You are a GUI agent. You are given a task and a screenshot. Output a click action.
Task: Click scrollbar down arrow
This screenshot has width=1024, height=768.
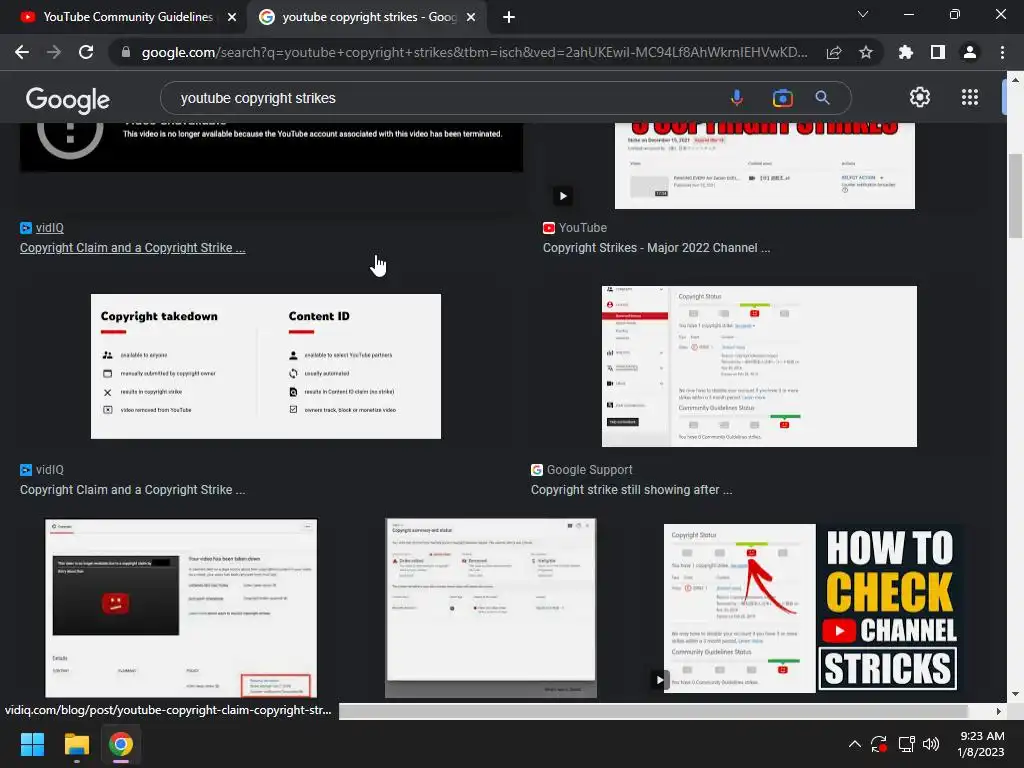pos(1015,694)
